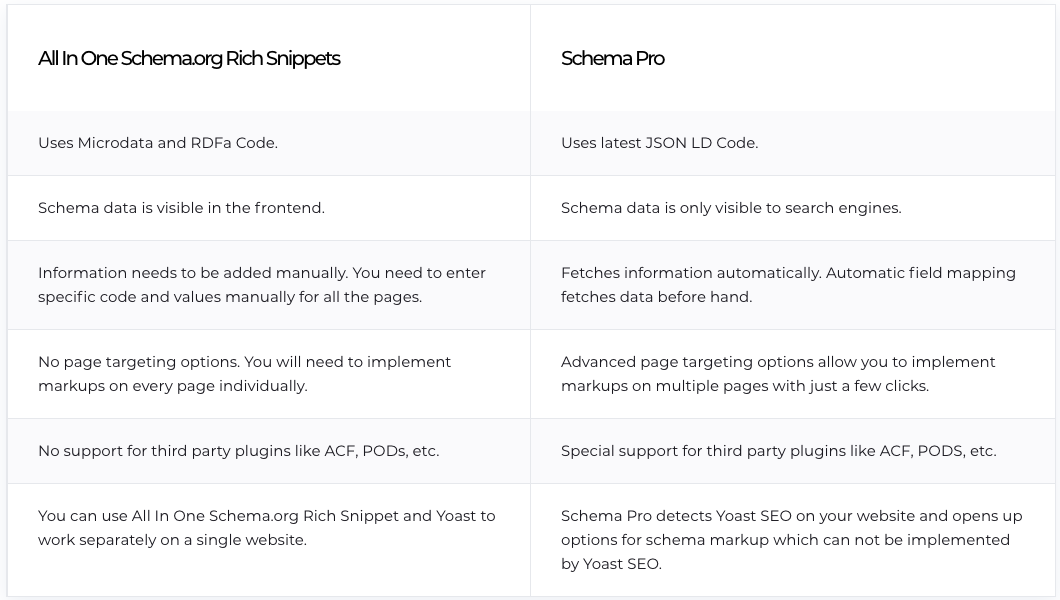
Task: Click text 'work separately on a single website'
Action: (x=172, y=540)
